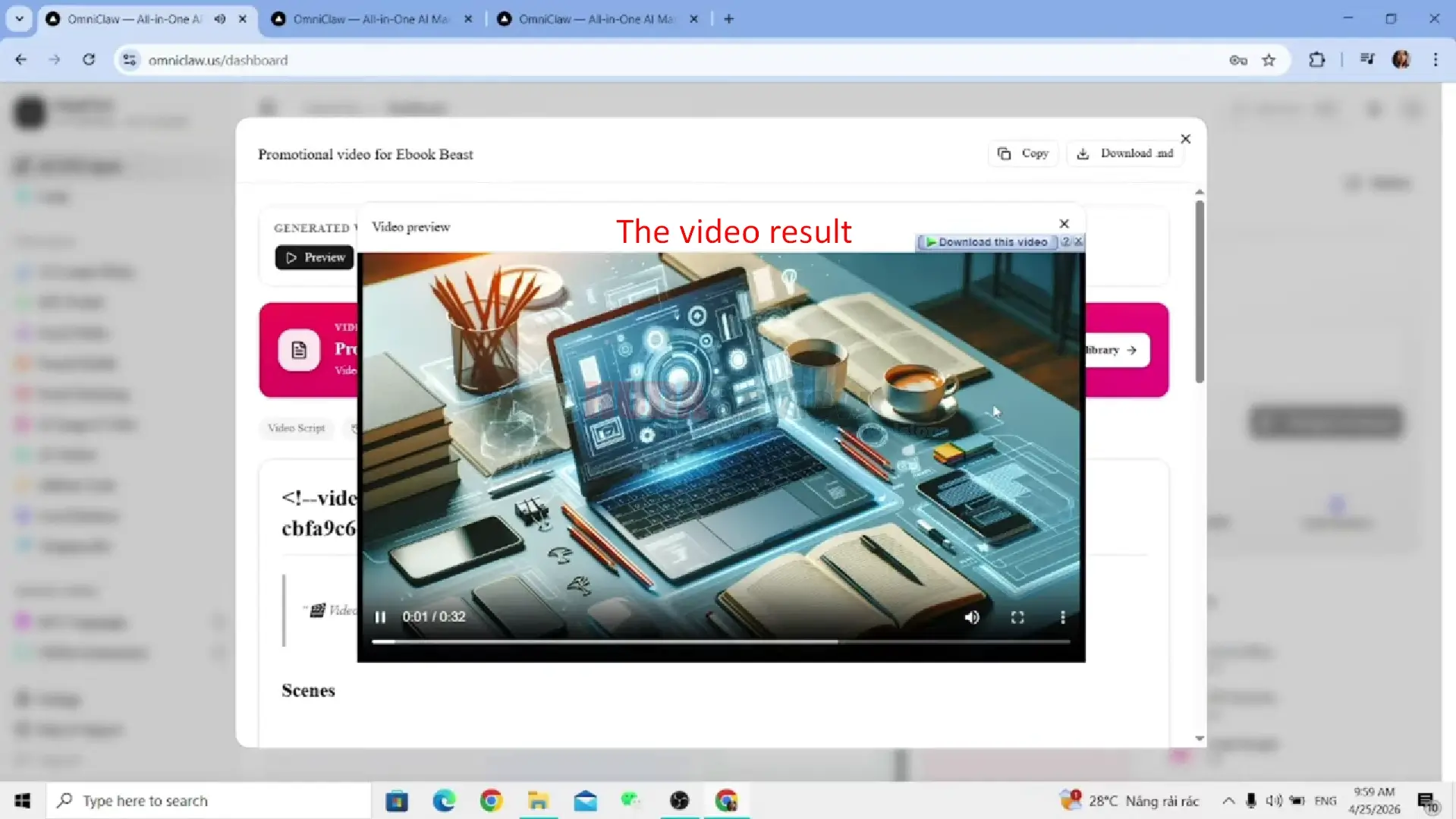This screenshot has width=1456, height=819.
Task: Open the notification center icon
Action: [x=1426, y=802]
